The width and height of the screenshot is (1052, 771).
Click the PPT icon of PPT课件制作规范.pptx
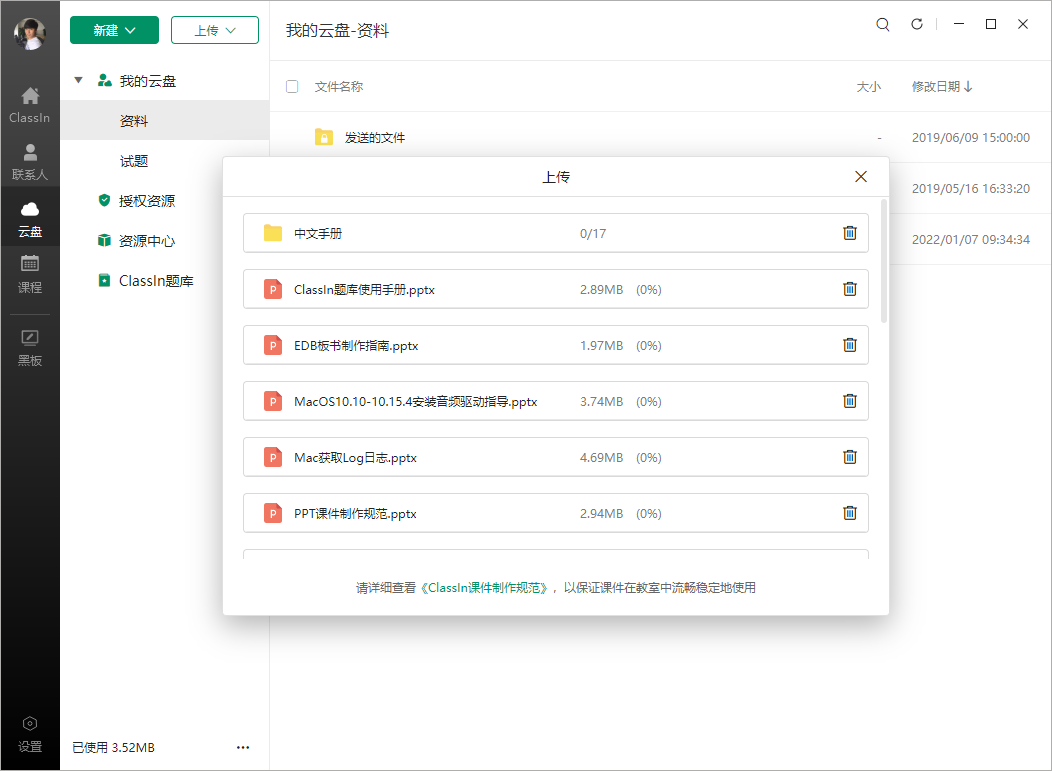click(x=273, y=513)
